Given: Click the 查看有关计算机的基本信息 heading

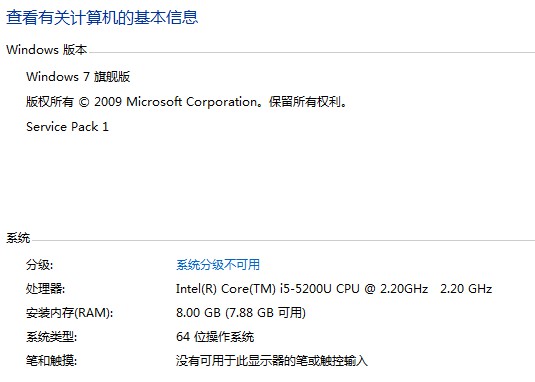Looking at the screenshot, I should tap(102, 17).
